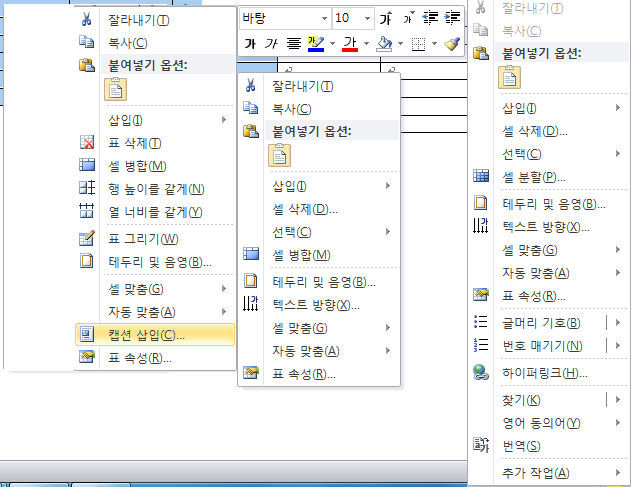The height and width of the screenshot is (487, 631).
Task: Click scissors icon for 잘라내기 in leftmost menu
Action: pyautogui.click(x=87, y=19)
